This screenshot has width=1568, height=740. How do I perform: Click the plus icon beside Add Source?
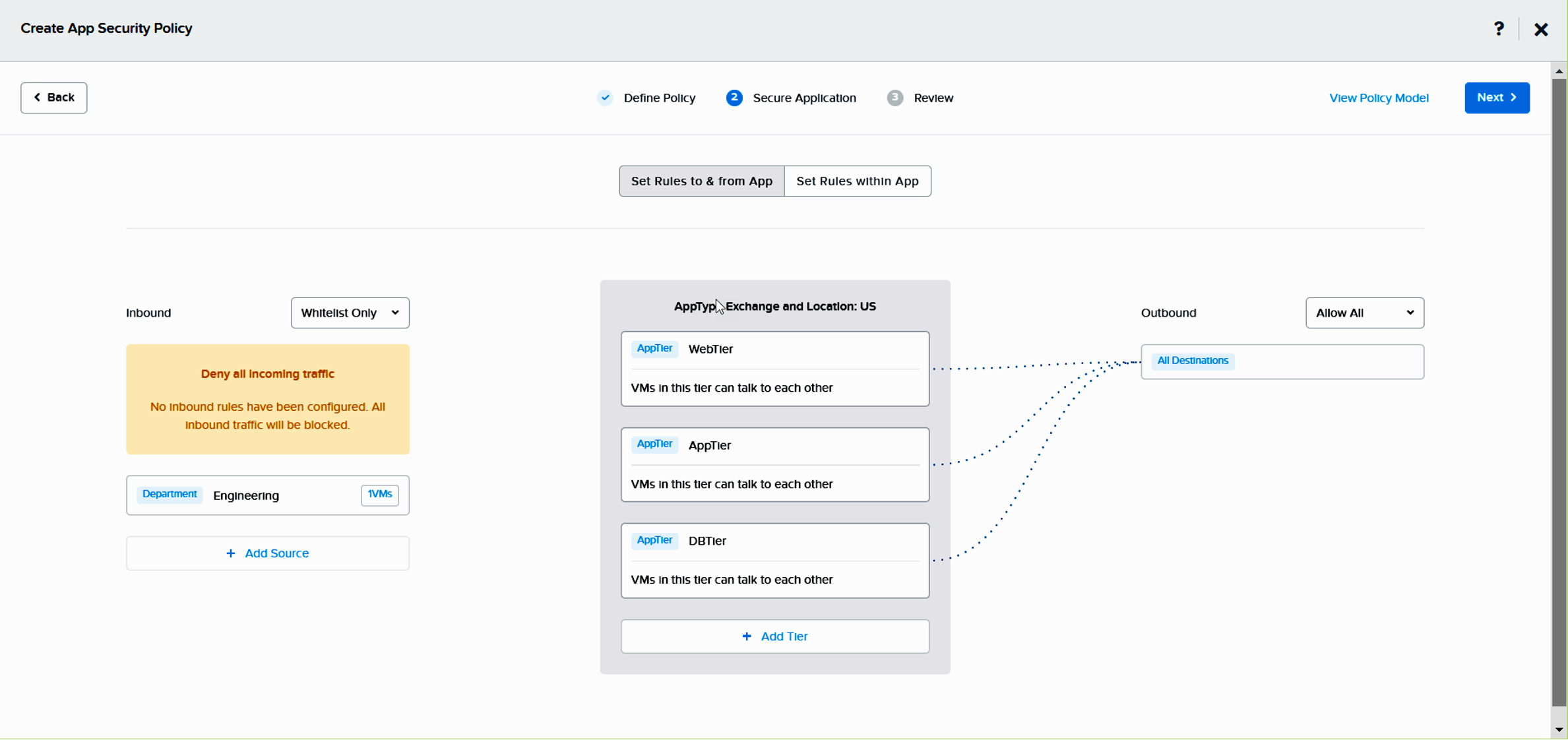pyautogui.click(x=230, y=553)
